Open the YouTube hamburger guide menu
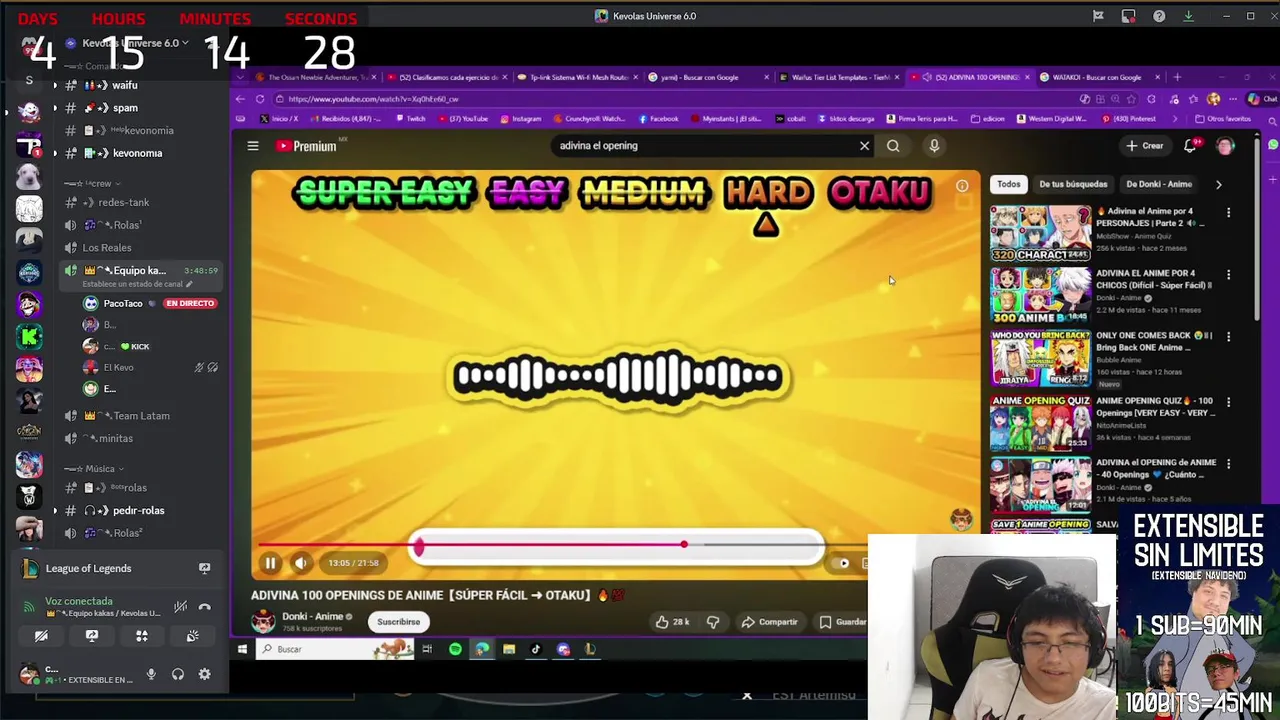 pyautogui.click(x=253, y=146)
